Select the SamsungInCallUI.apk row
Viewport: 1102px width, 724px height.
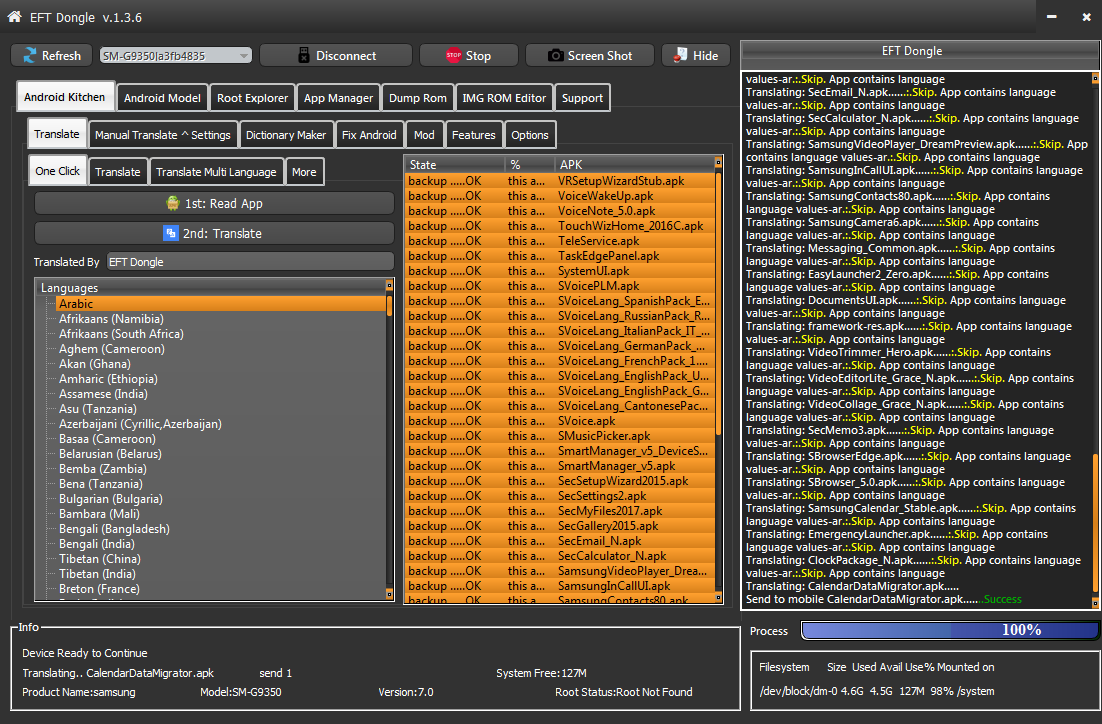point(560,586)
